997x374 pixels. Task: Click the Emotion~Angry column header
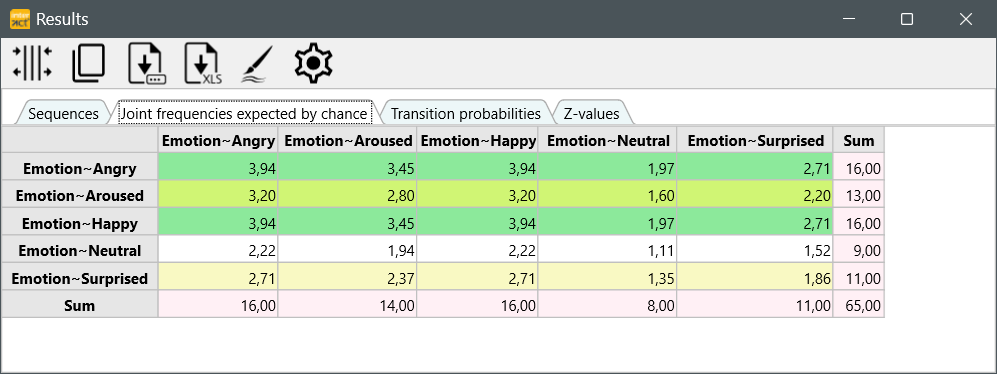[x=218, y=141]
